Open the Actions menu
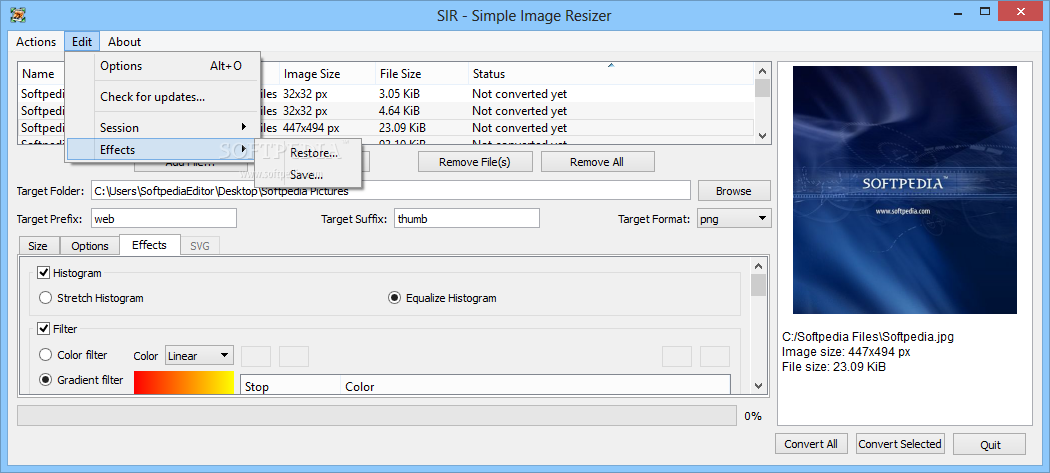Viewport: 1050px width, 473px height. tap(36, 42)
